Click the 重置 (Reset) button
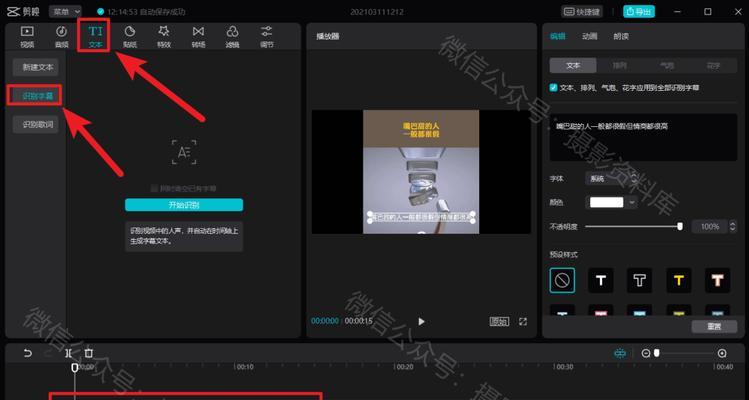 (x=714, y=326)
